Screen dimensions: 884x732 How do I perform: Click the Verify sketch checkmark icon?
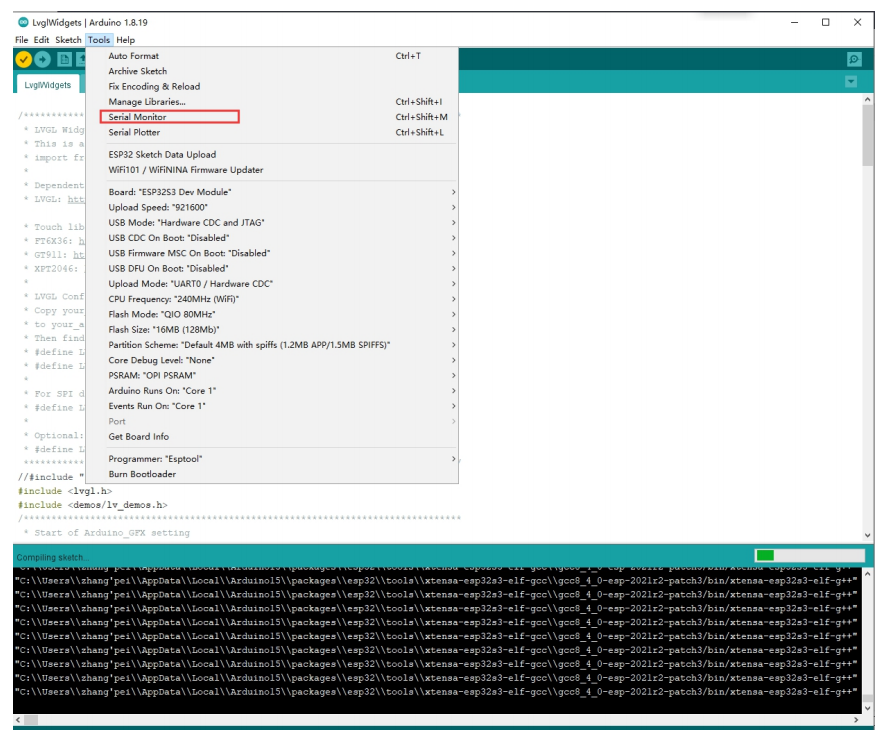[x=24, y=60]
